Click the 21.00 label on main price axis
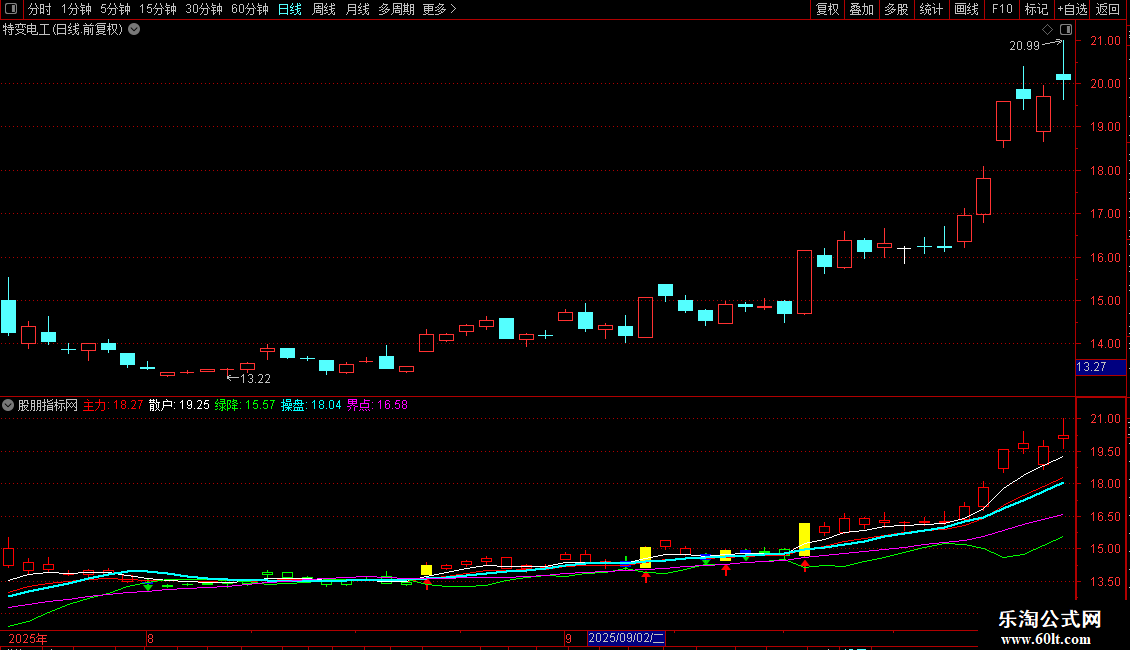1130x650 pixels. pos(1105,41)
